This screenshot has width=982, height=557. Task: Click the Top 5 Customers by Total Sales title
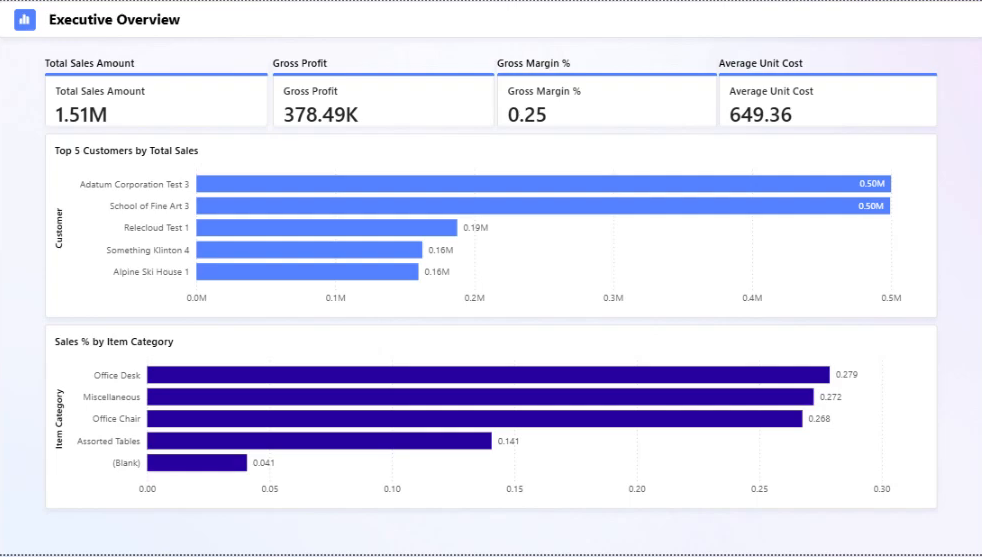coord(127,151)
